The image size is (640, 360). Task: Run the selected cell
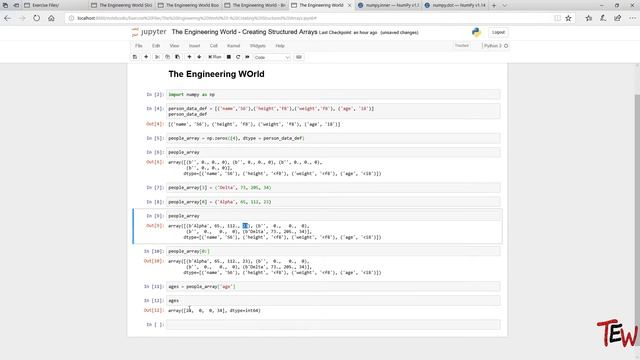point(215,57)
